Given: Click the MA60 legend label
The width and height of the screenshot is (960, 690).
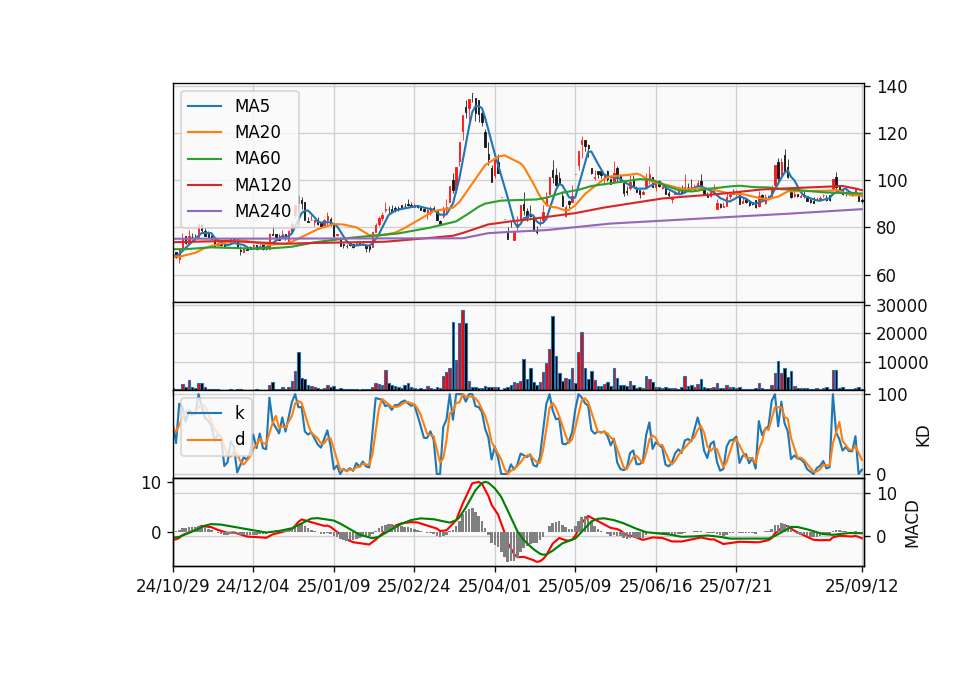Looking at the screenshot, I should point(258,159).
